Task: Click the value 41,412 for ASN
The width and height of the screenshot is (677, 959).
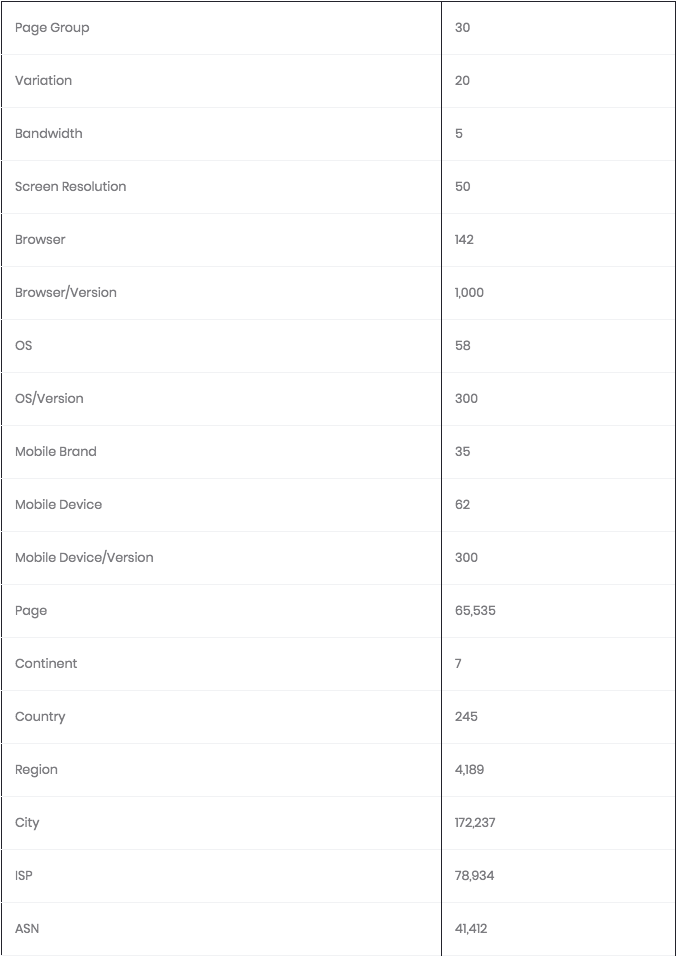Action: [x=471, y=929]
